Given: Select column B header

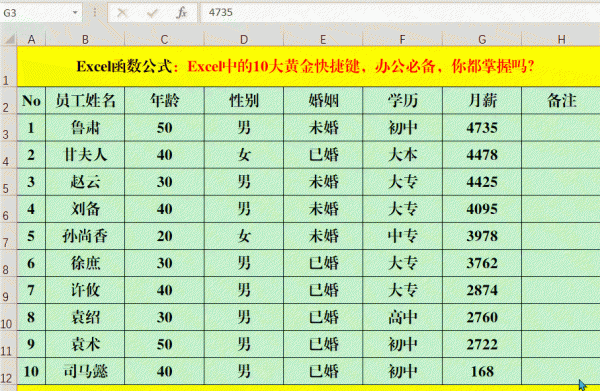Looking at the screenshot, I should (85, 39).
